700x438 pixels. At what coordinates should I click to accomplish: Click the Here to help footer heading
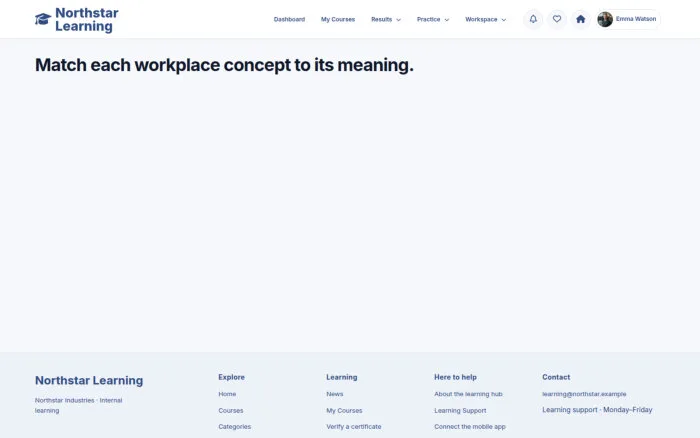455,377
